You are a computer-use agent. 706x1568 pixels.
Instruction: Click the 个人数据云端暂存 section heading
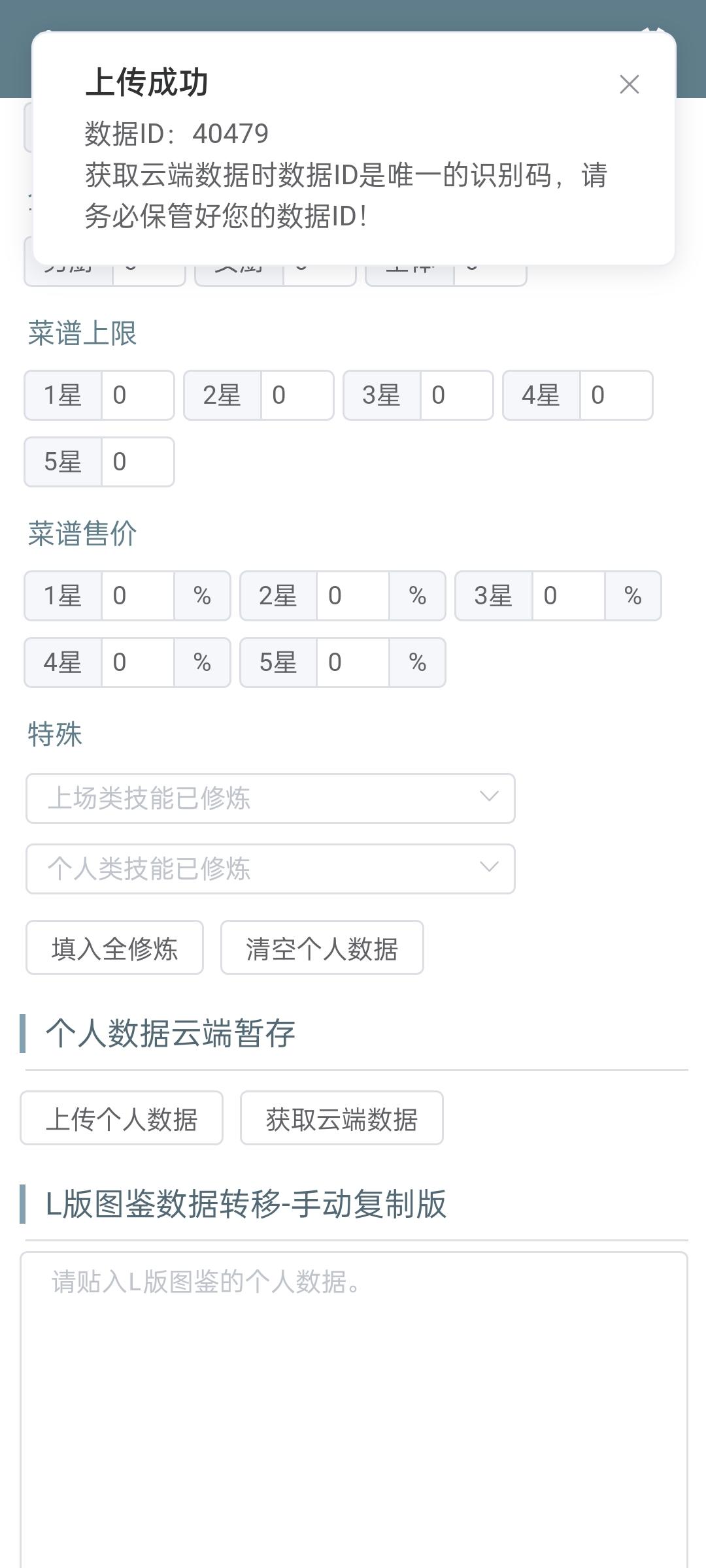click(170, 1034)
